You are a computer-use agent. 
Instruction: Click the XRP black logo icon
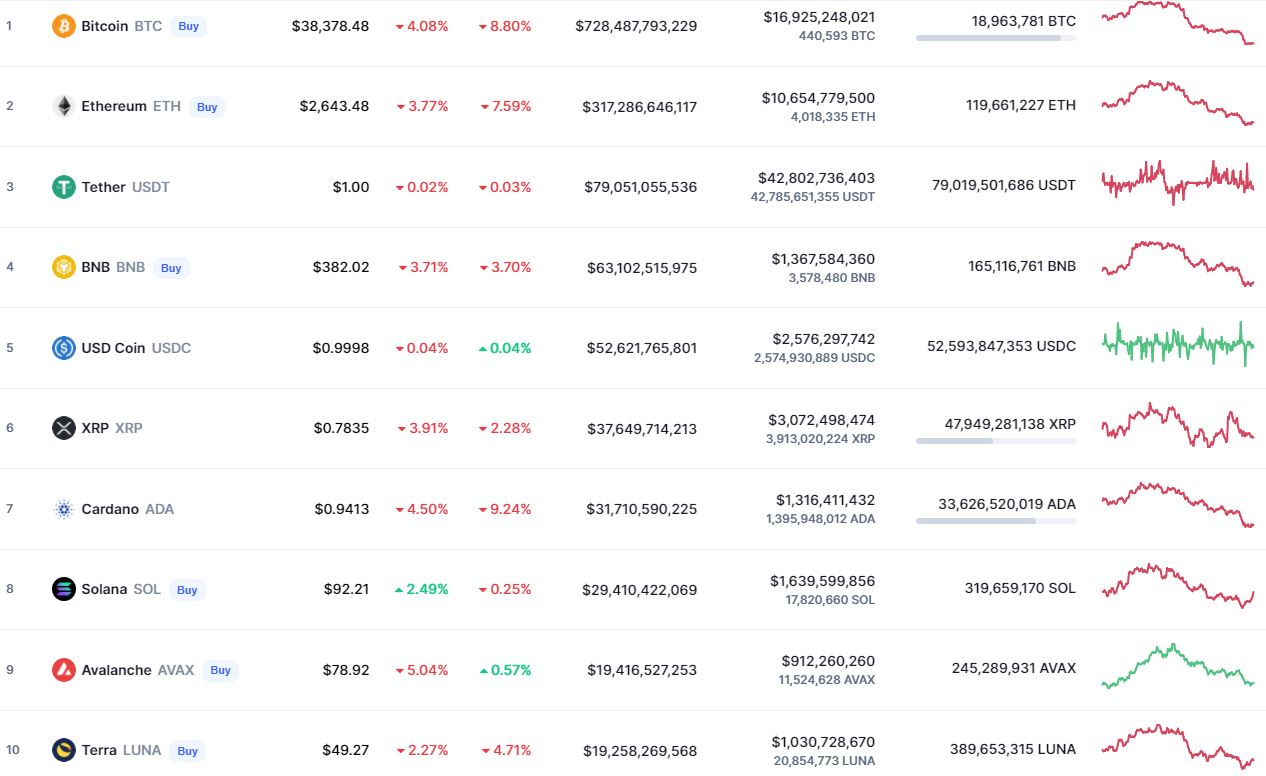click(x=64, y=428)
